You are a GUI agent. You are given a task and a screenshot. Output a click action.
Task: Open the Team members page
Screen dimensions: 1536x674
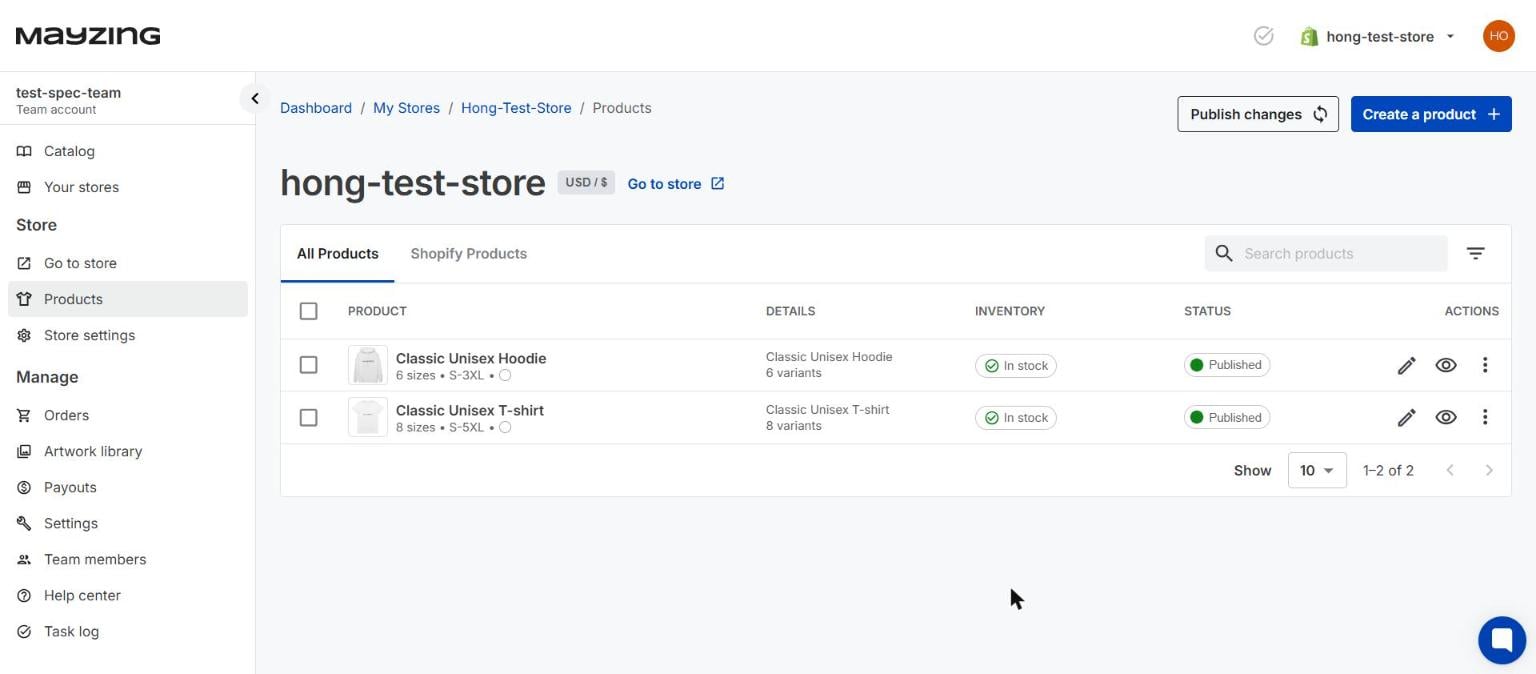(x=127, y=559)
